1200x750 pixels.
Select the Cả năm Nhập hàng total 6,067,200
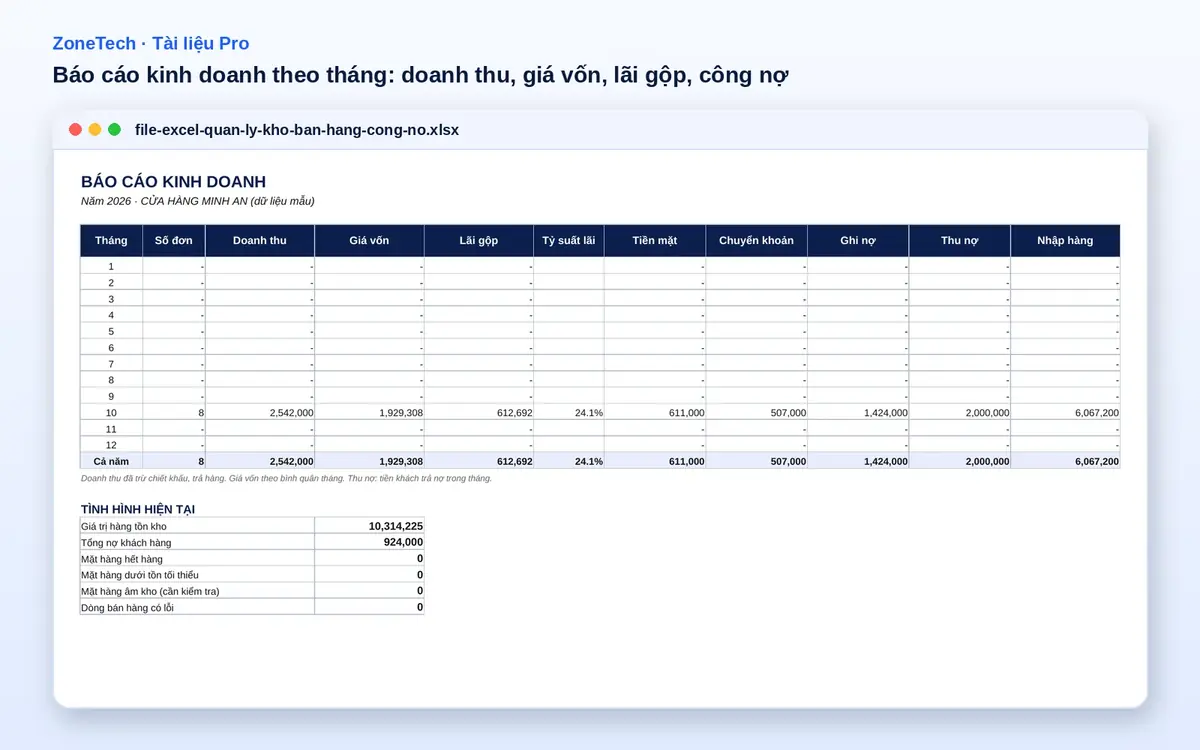click(x=1065, y=461)
